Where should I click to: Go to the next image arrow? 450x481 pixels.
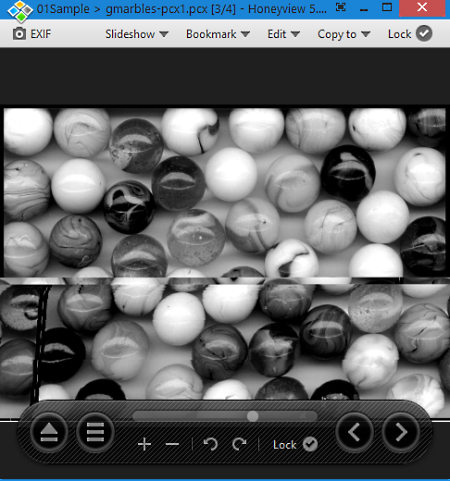[x=400, y=432]
